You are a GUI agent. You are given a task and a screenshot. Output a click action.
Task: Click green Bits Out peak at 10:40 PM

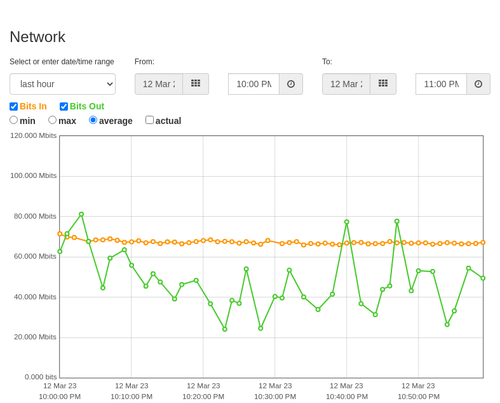347,222
